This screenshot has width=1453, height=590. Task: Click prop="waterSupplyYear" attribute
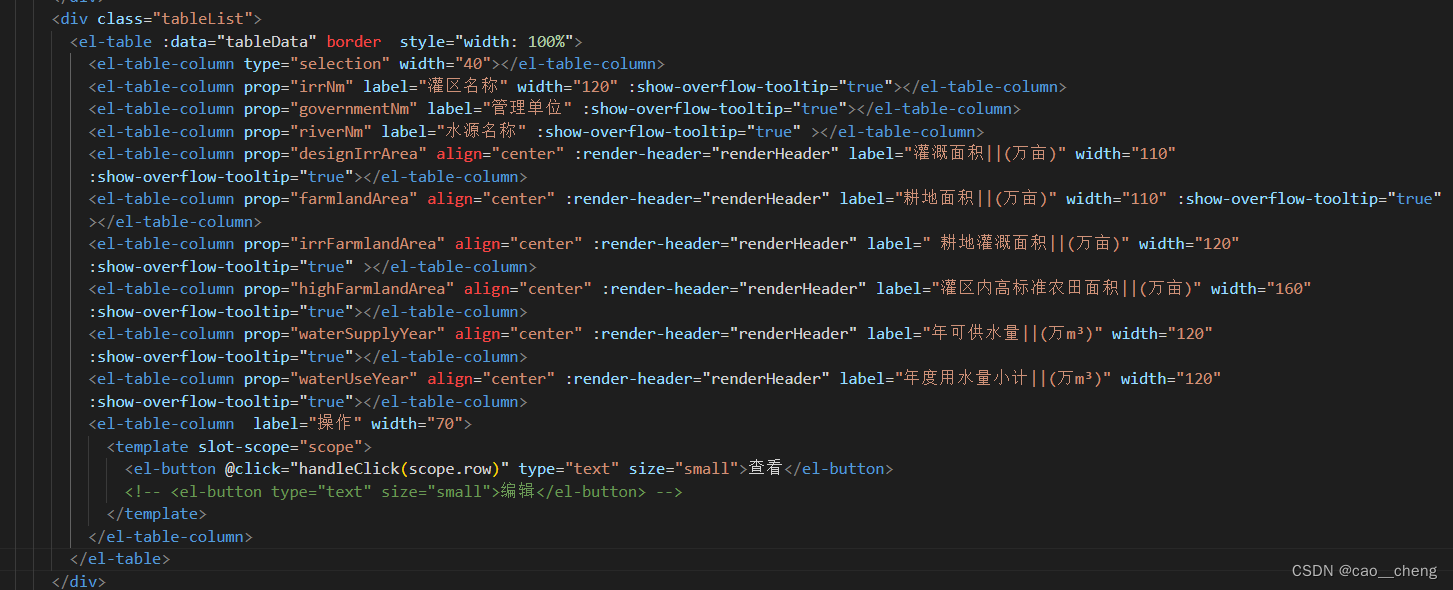[x=345, y=334]
